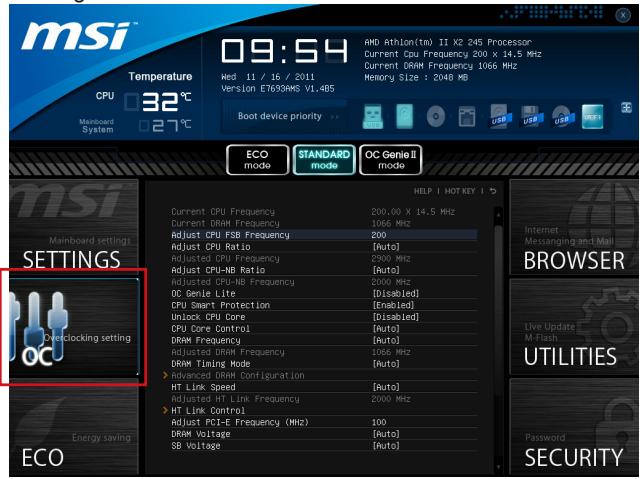The width and height of the screenshot is (640, 479).
Task: Open DRAM Timing Mode [Auto] dropdown
Action: [x=386, y=364]
